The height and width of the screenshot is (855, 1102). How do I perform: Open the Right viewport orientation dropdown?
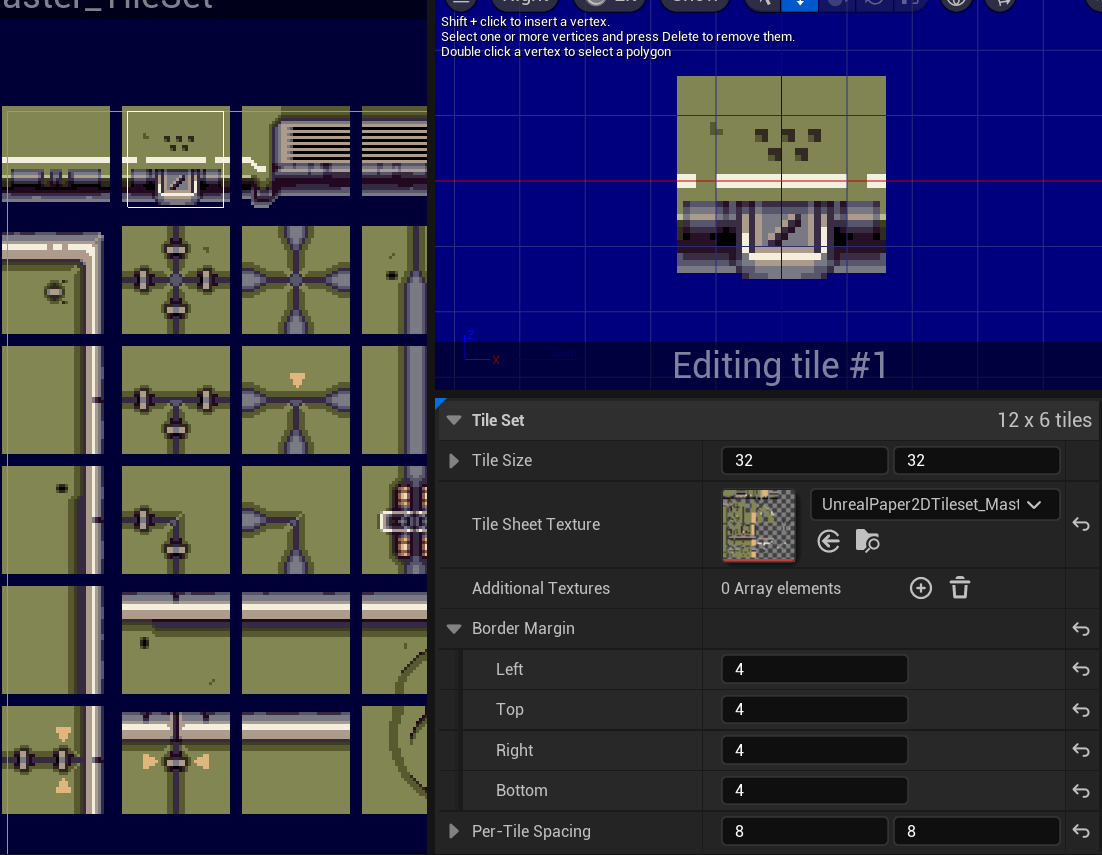click(524, 4)
